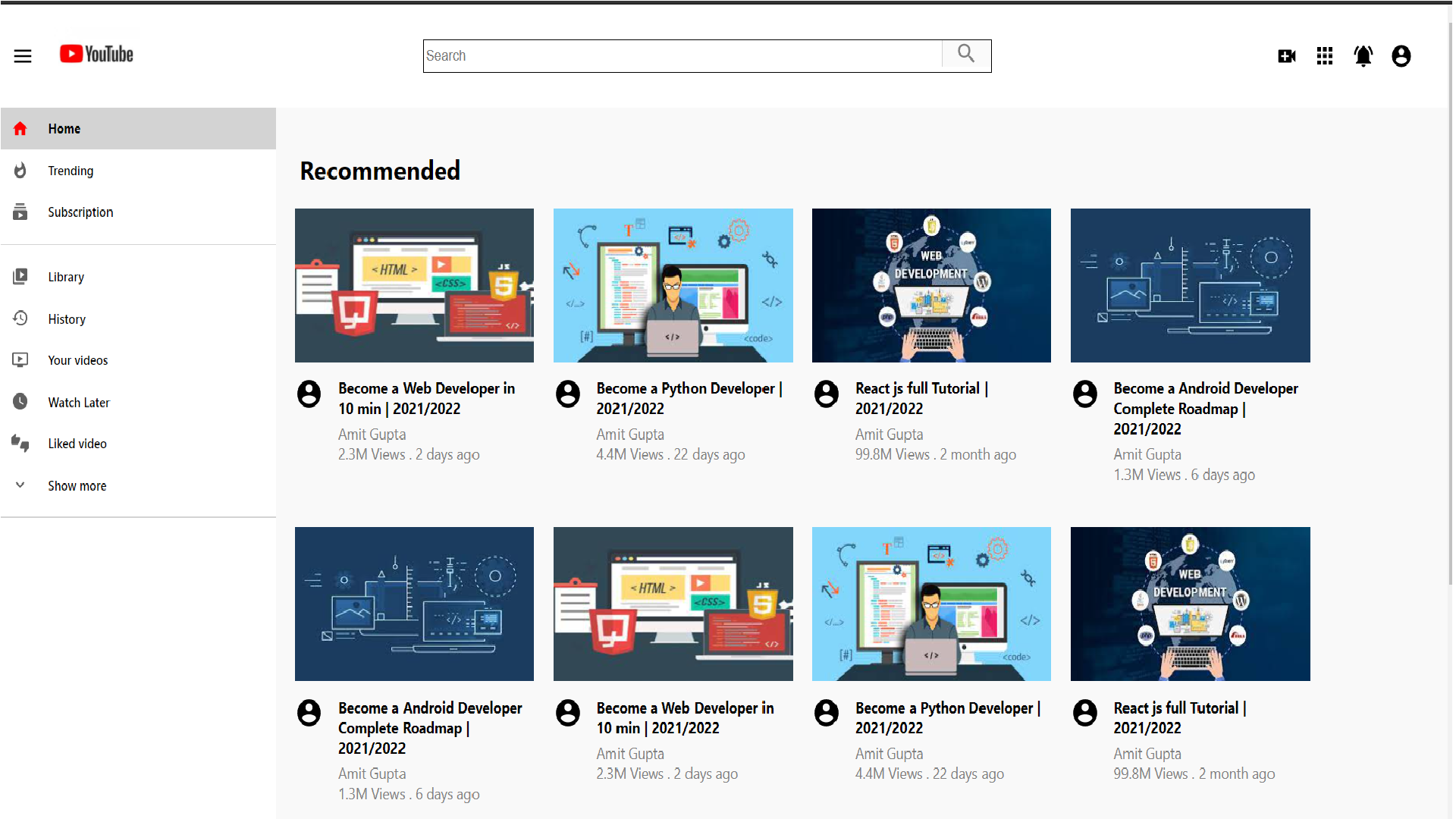The height and width of the screenshot is (819, 1456).
Task: Open Subscription in the sidebar
Action: 80,212
